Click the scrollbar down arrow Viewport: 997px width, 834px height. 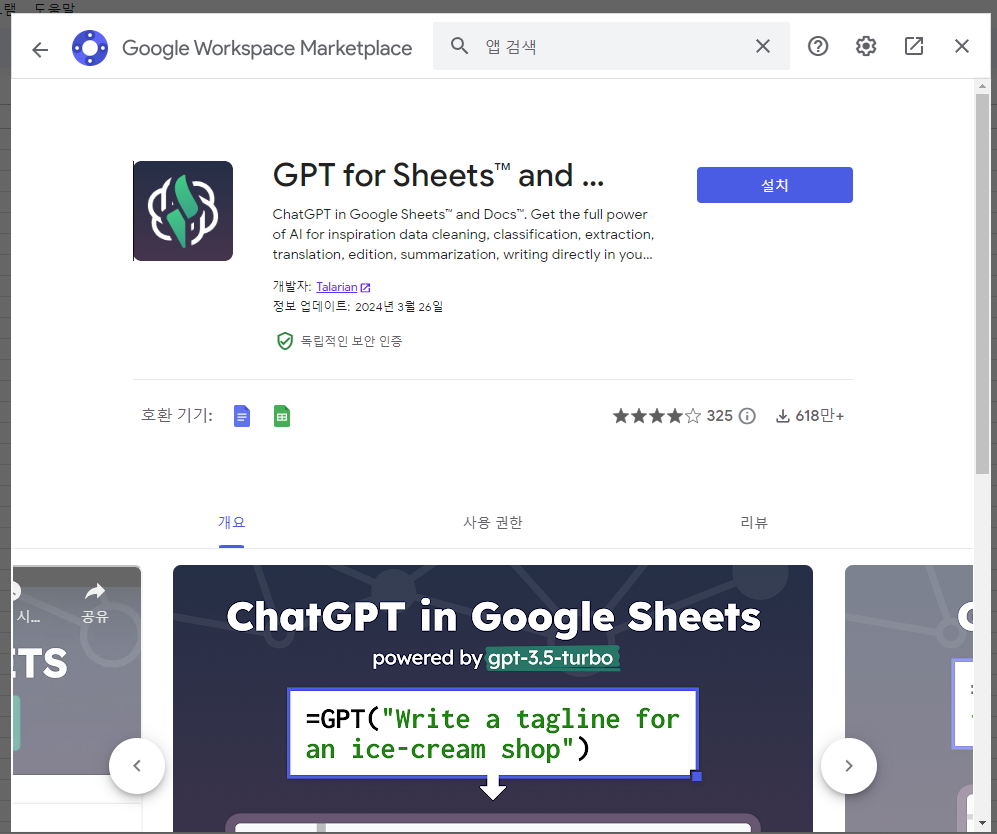(x=982, y=824)
